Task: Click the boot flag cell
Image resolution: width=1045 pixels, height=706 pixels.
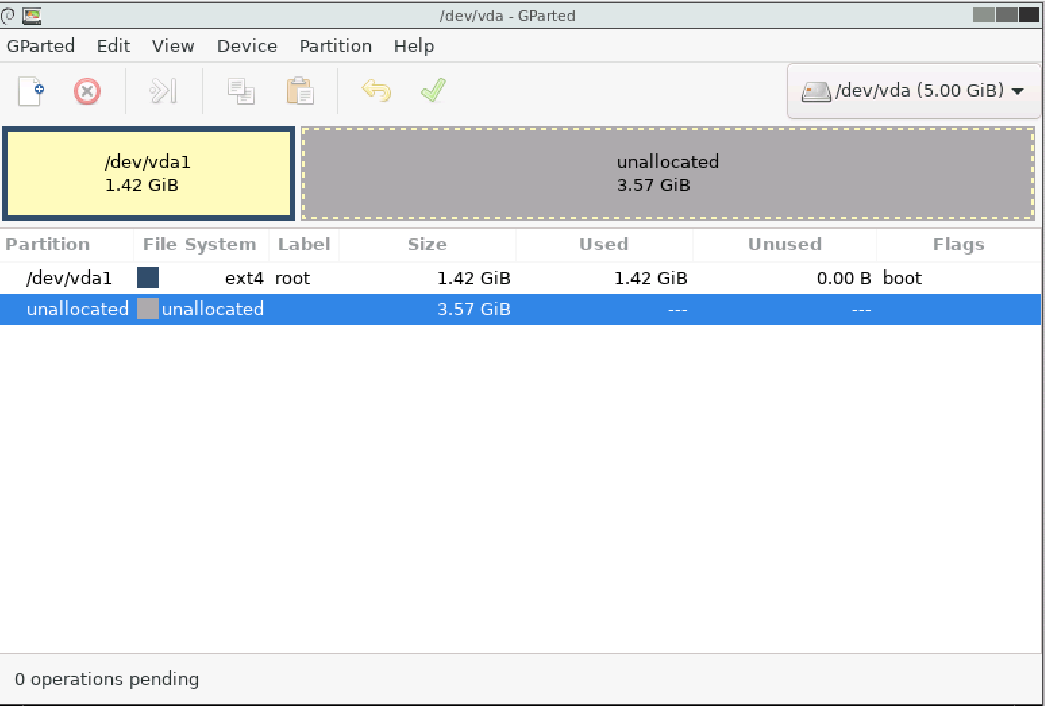Action: click(x=902, y=278)
